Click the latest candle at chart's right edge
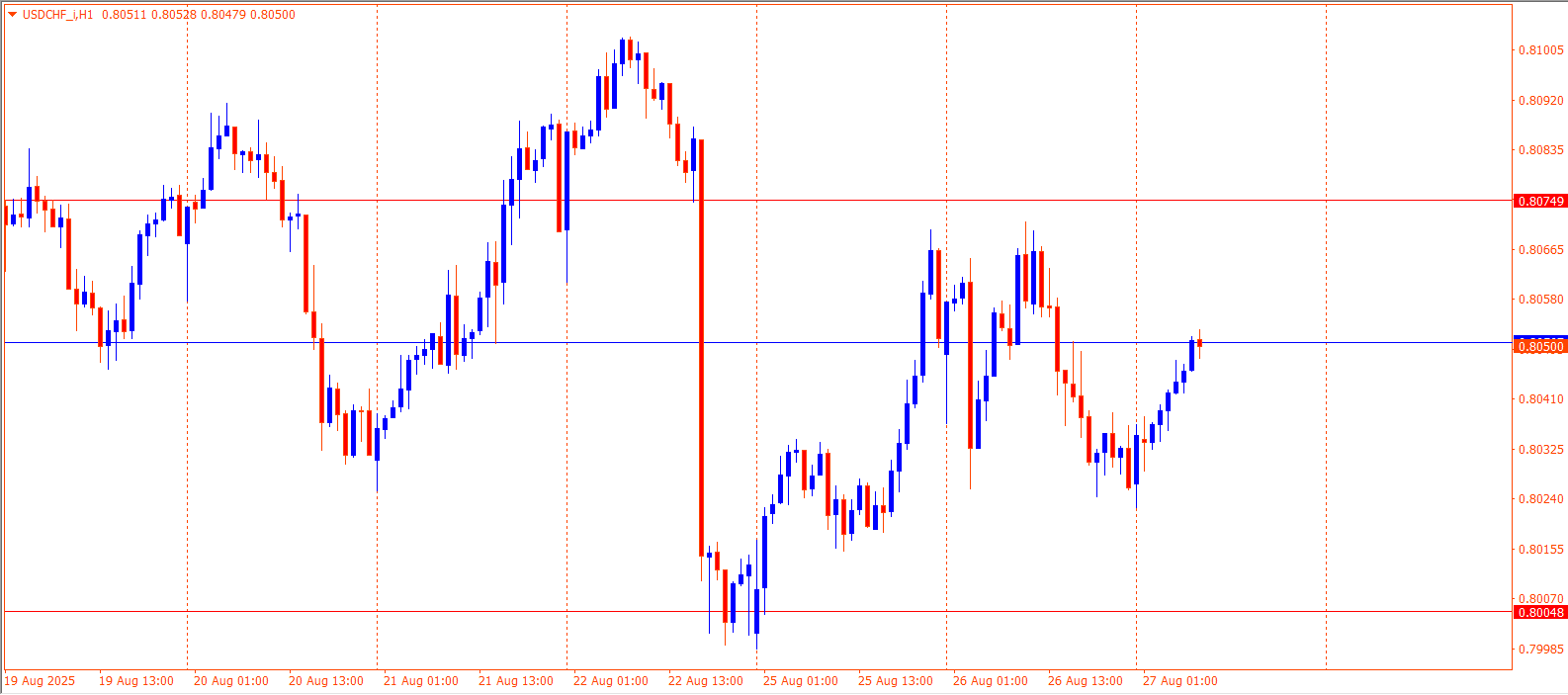The width and height of the screenshot is (1568, 695). 1199,343
